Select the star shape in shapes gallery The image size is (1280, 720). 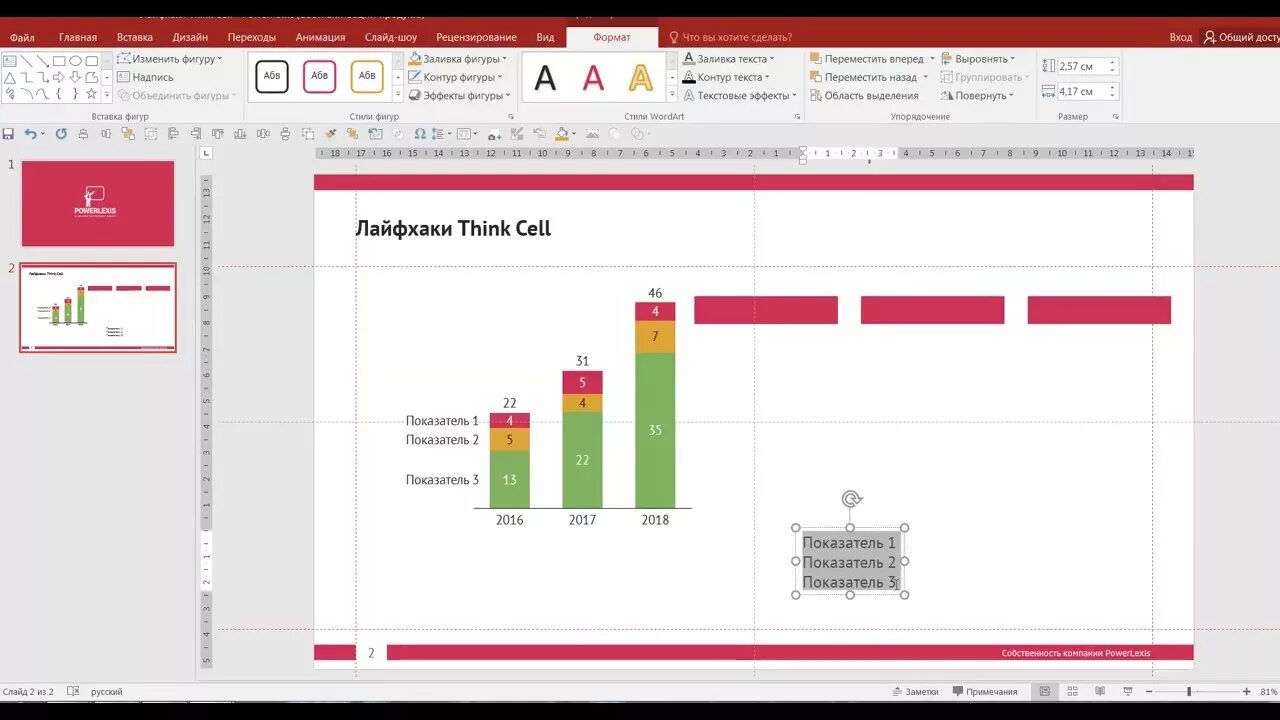point(91,94)
